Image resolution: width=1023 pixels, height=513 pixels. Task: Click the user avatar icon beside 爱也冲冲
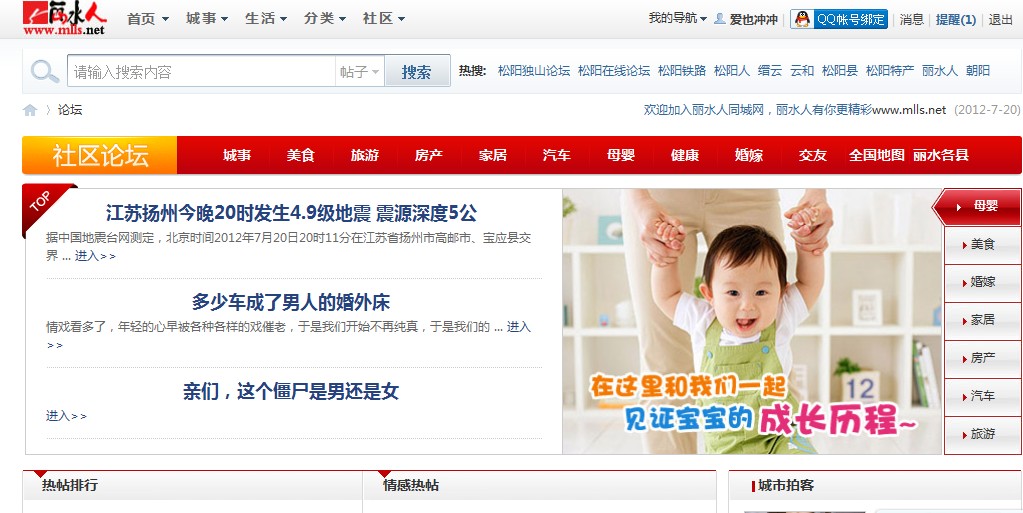coord(720,19)
